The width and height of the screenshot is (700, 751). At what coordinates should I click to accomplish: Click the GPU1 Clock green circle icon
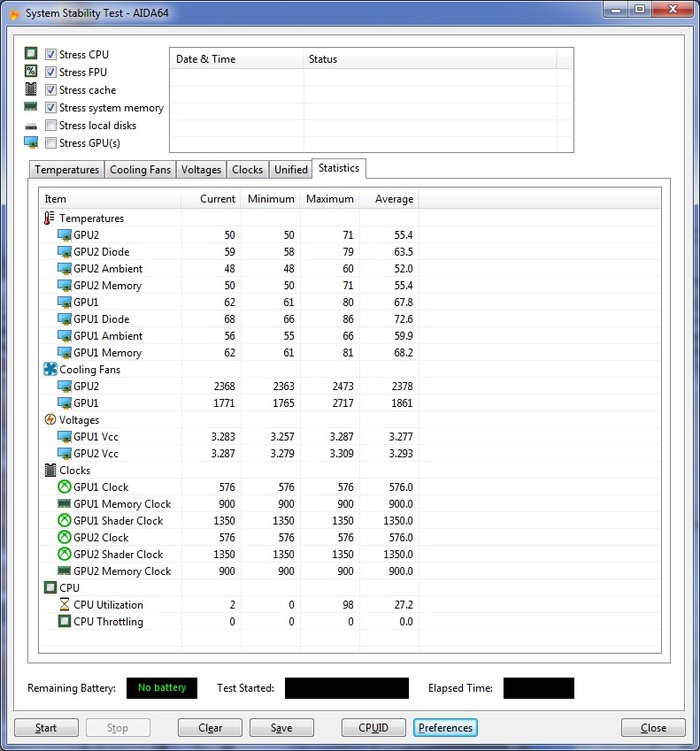64,487
